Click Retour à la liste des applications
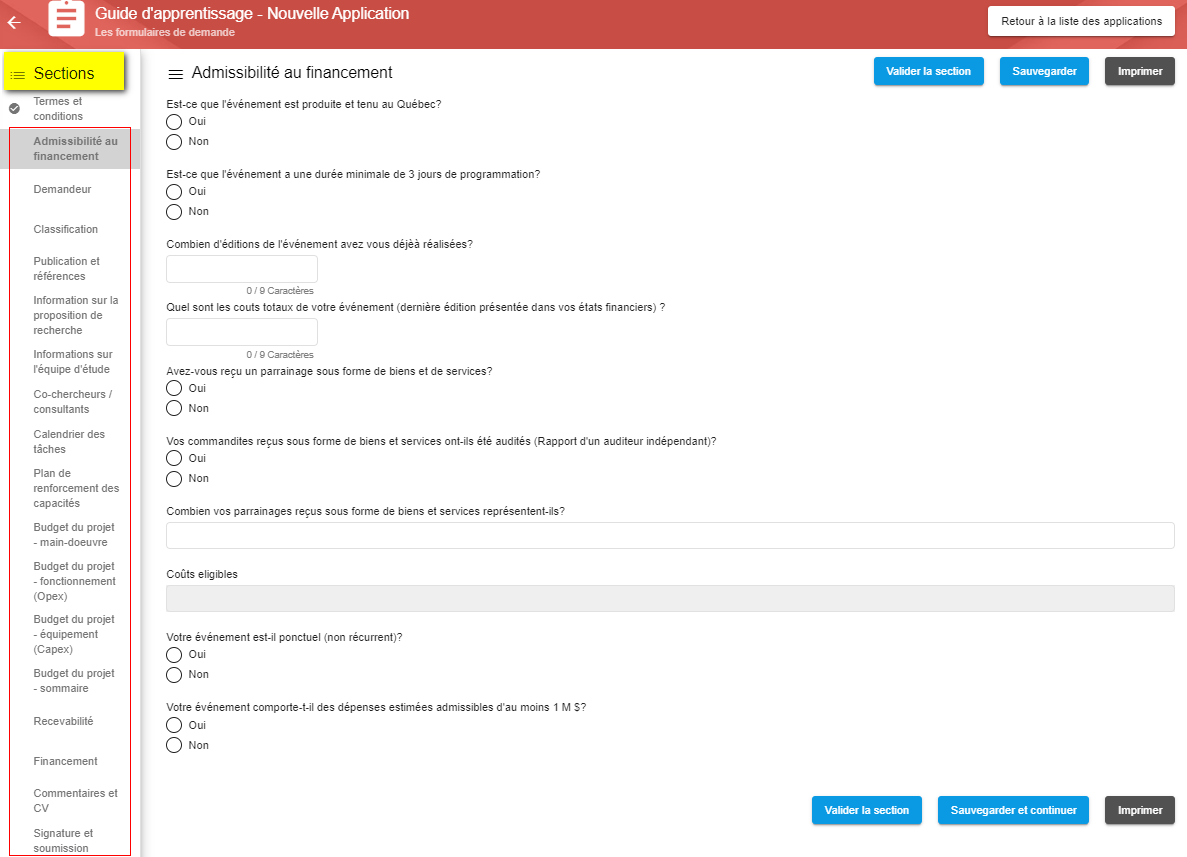Image resolution: width=1187 pixels, height=857 pixels. [1081, 21]
